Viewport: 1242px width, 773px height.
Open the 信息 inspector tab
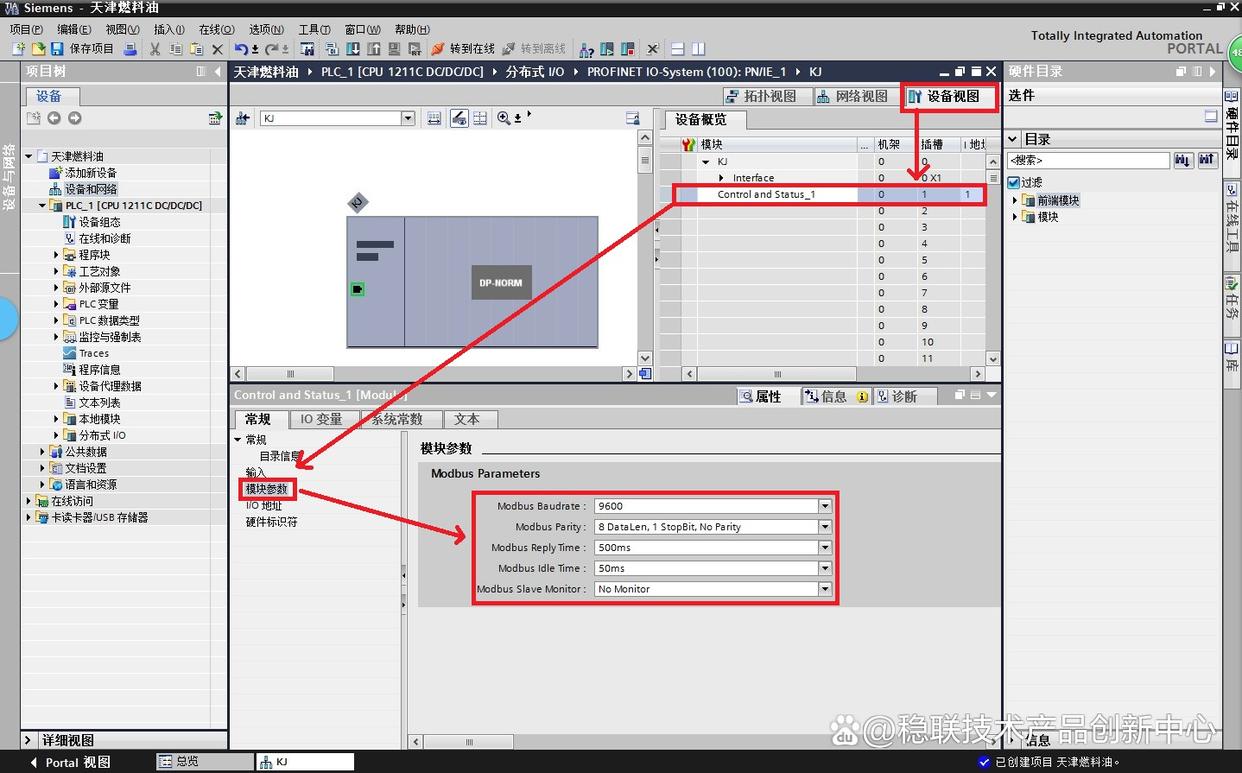coord(835,397)
